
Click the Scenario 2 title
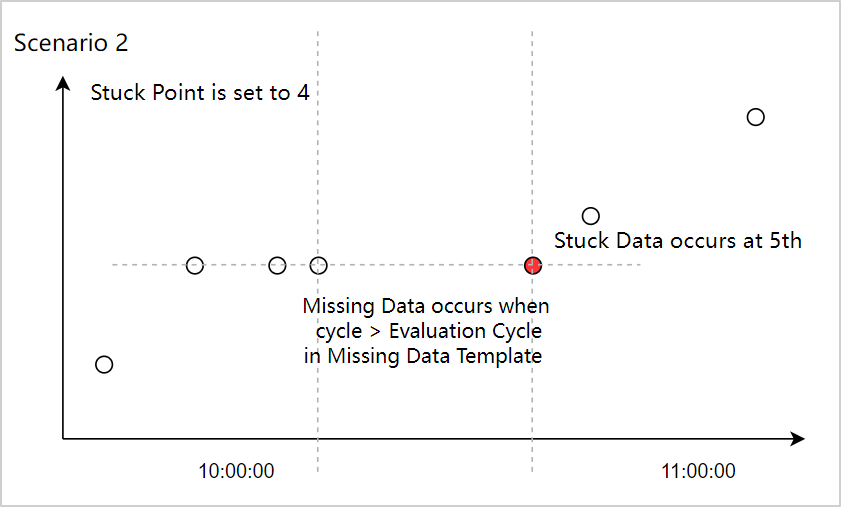pyautogui.click(x=71, y=44)
